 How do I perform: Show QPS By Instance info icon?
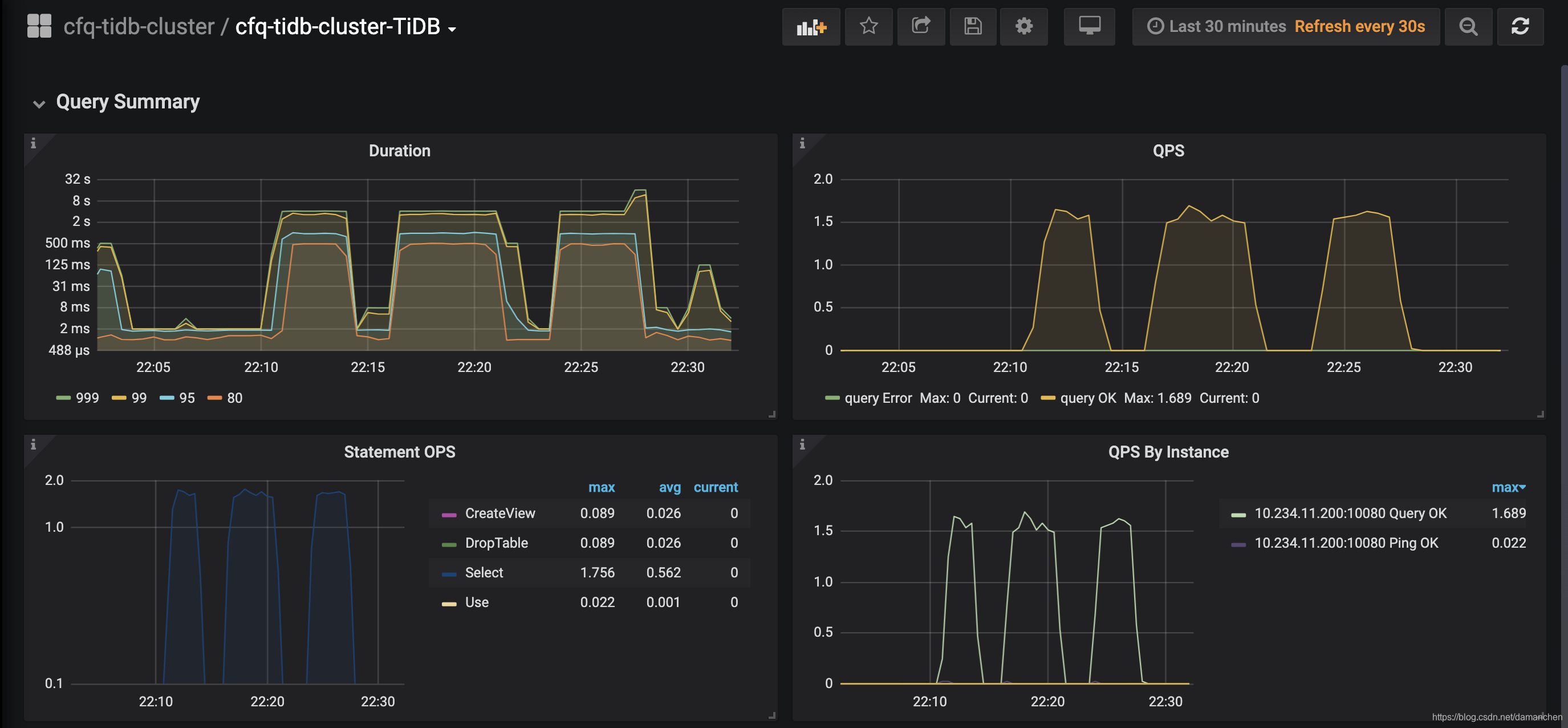(x=802, y=444)
